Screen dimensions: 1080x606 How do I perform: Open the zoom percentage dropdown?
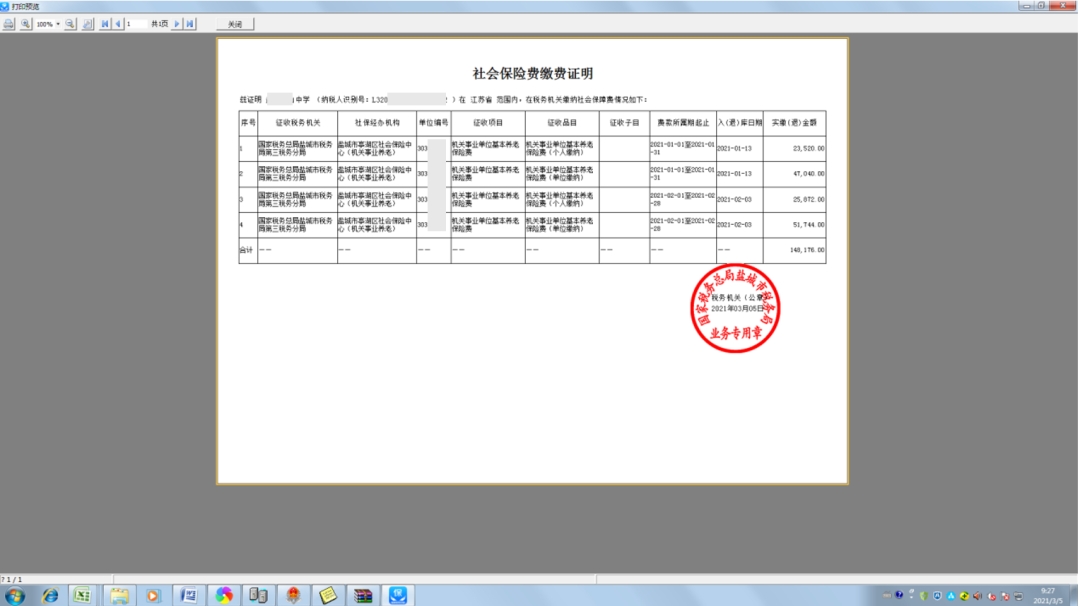click(58, 24)
